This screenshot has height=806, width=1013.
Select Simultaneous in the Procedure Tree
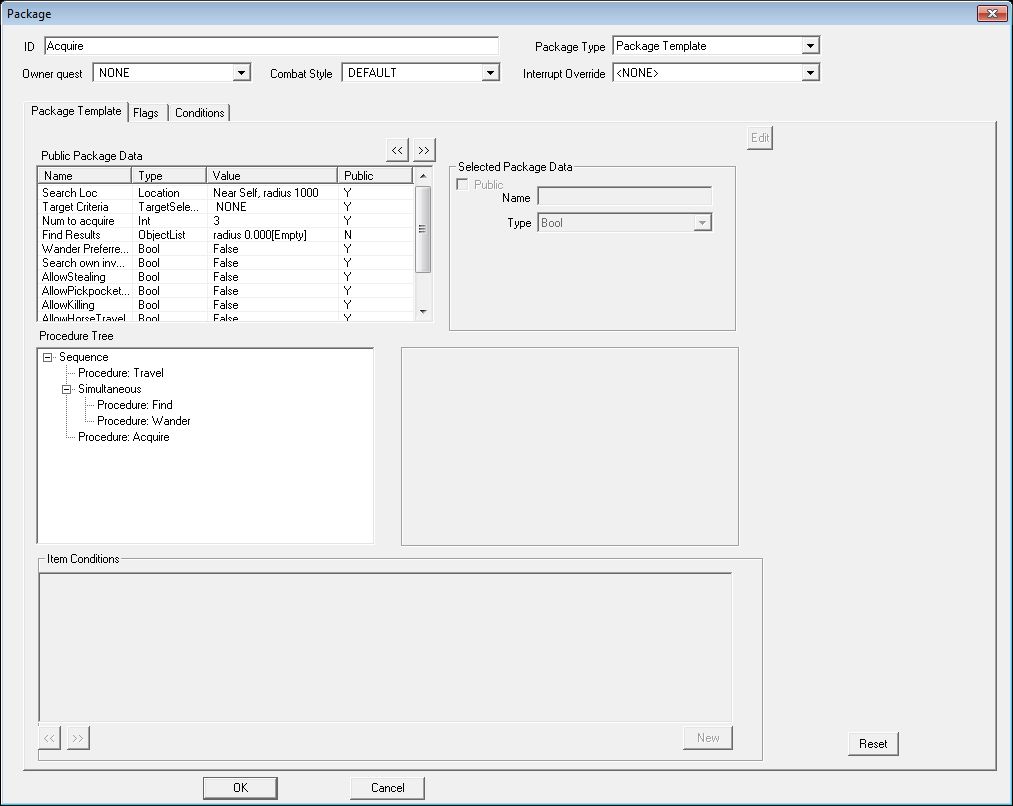point(109,389)
